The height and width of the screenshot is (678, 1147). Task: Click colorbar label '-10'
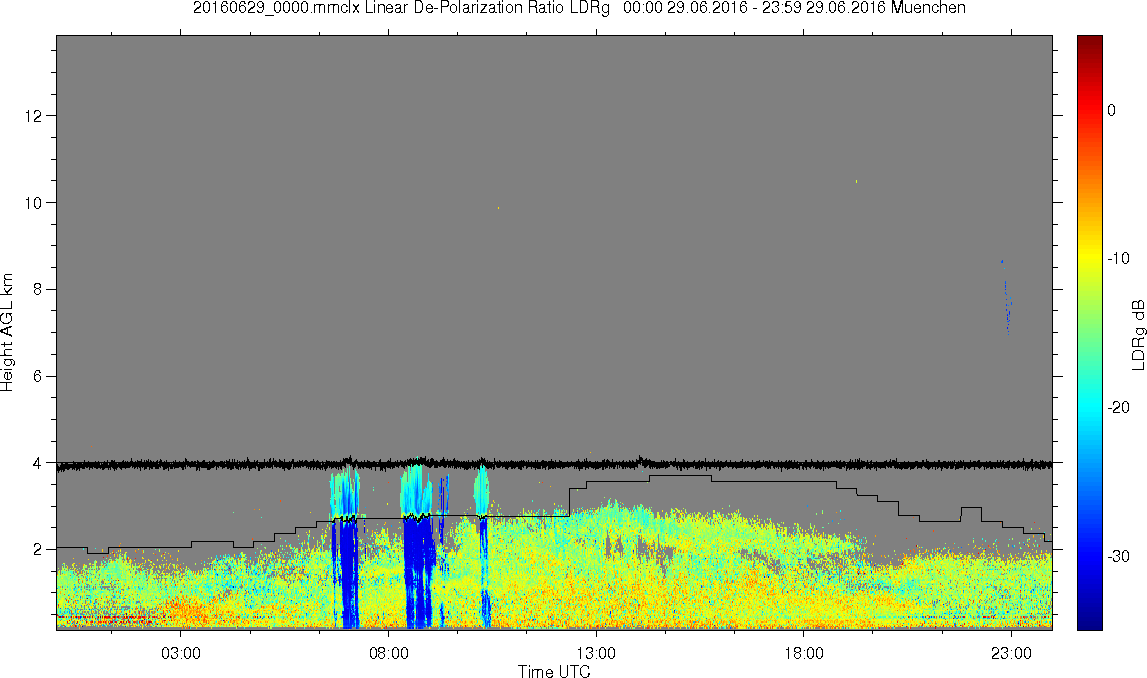point(1118,259)
